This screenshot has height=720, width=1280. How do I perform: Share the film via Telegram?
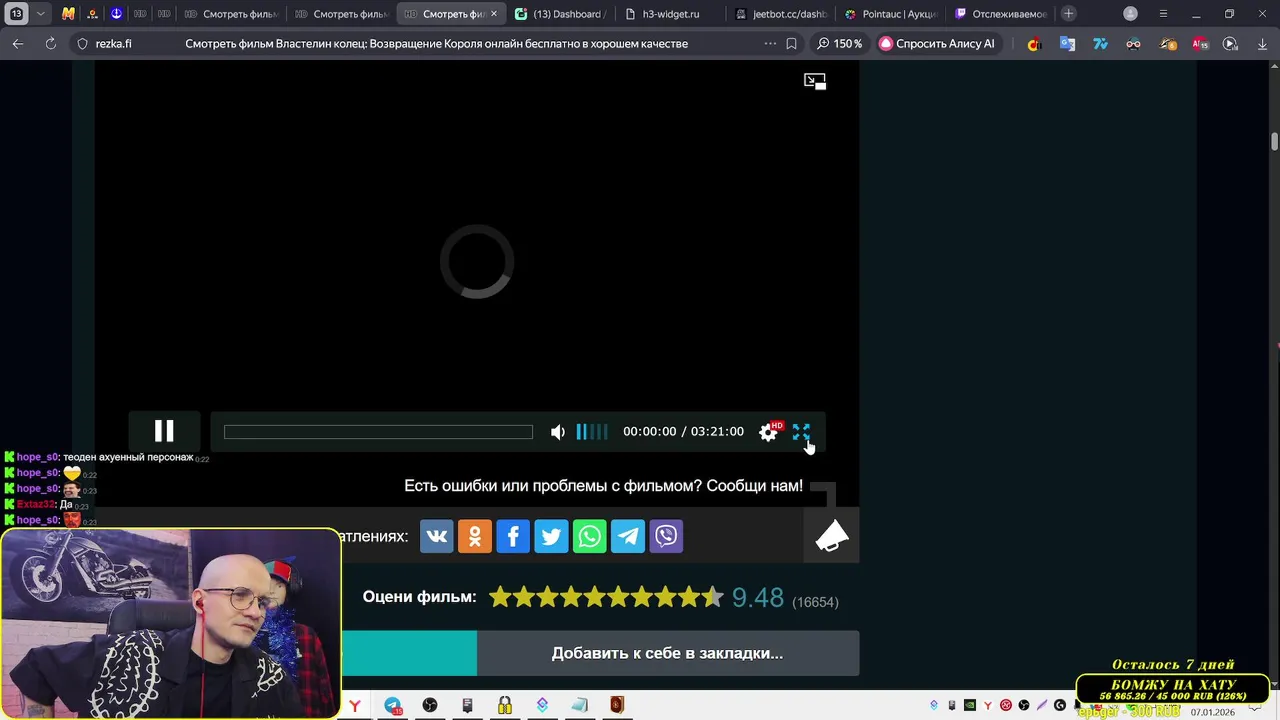click(628, 536)
